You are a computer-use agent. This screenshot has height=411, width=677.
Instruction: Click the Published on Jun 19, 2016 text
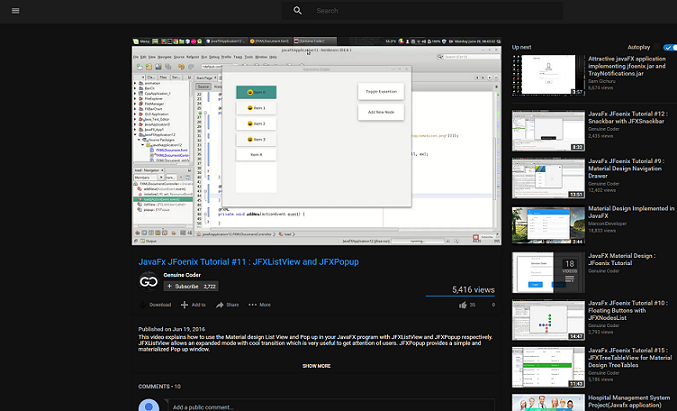tap(171, 329)
